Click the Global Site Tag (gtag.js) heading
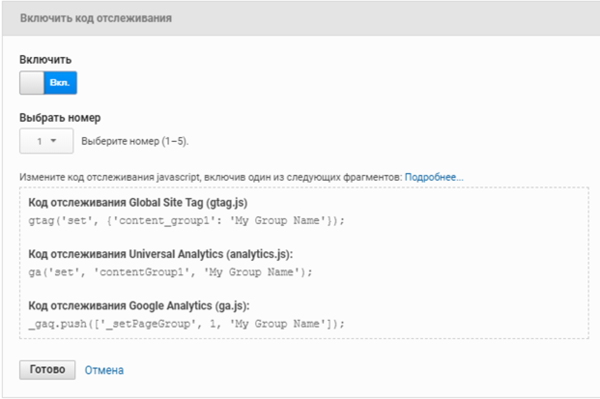 [x=138, y=202]
